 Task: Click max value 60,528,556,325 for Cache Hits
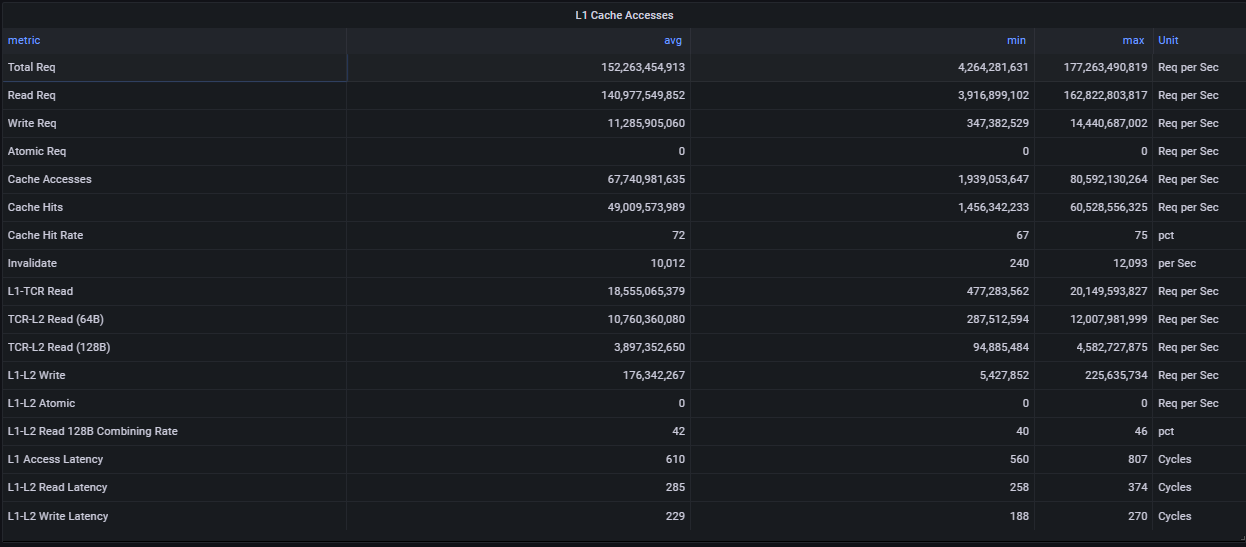tap(1107, 207)
